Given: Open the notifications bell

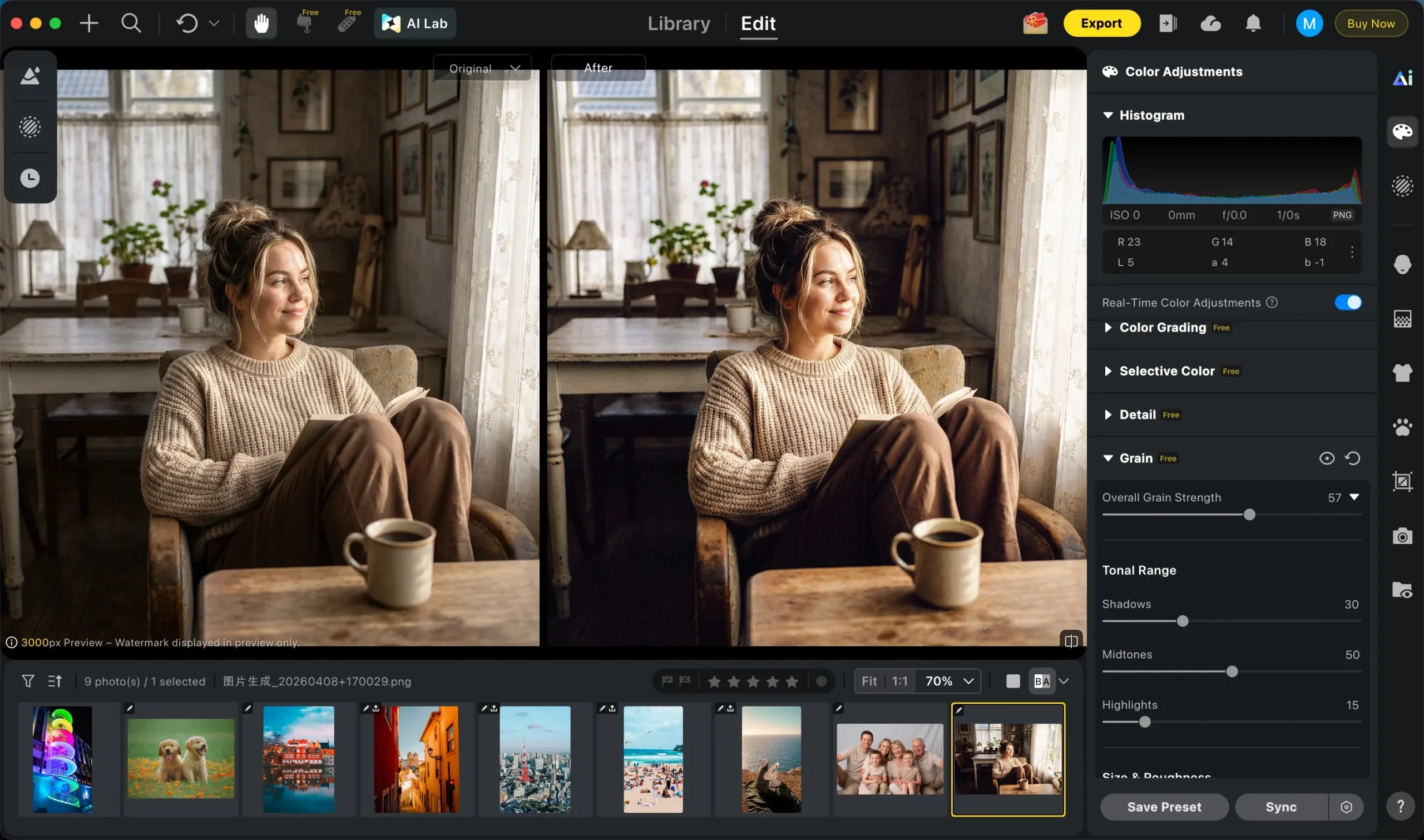Looking at the screenshot, I should (1253, 23).
